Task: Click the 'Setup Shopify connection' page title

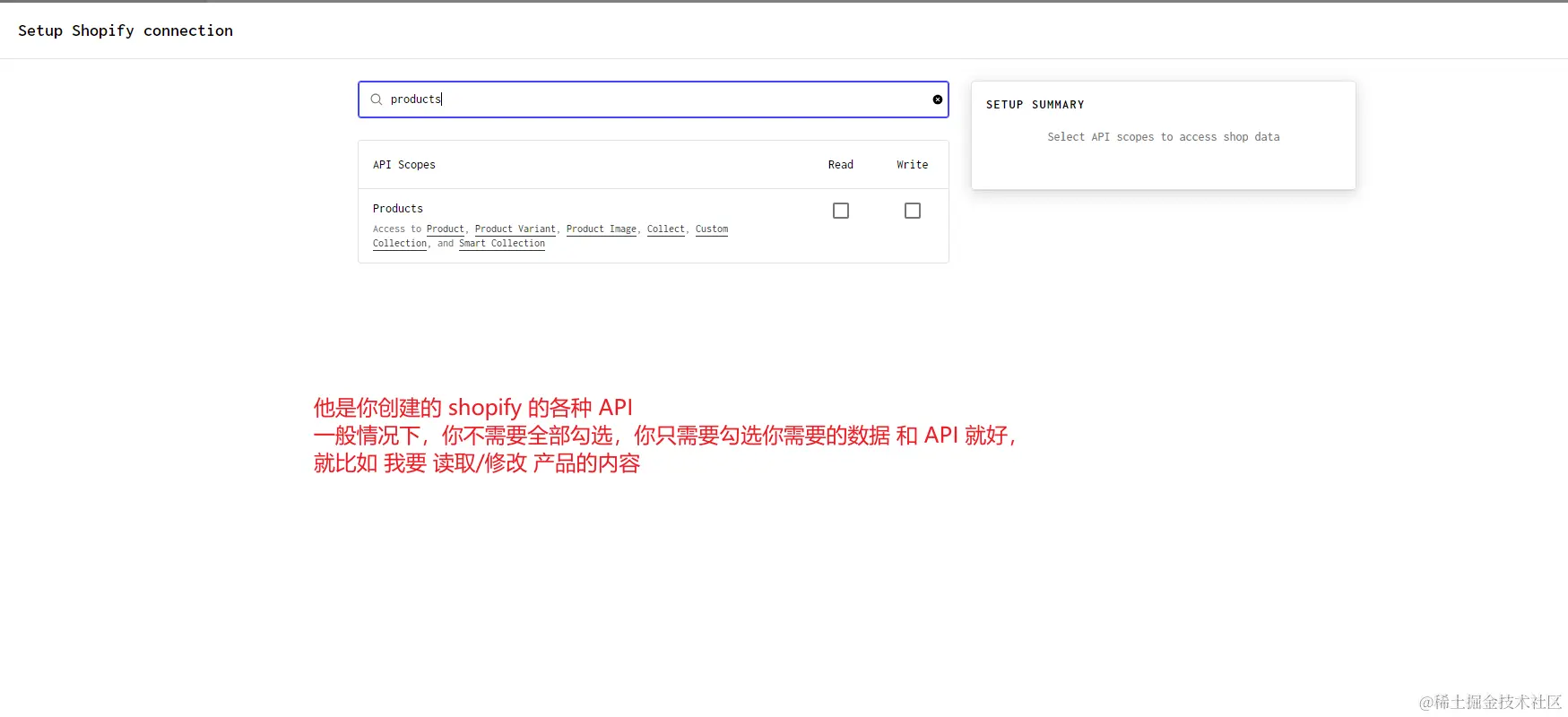Action: [x=126, y=30]
